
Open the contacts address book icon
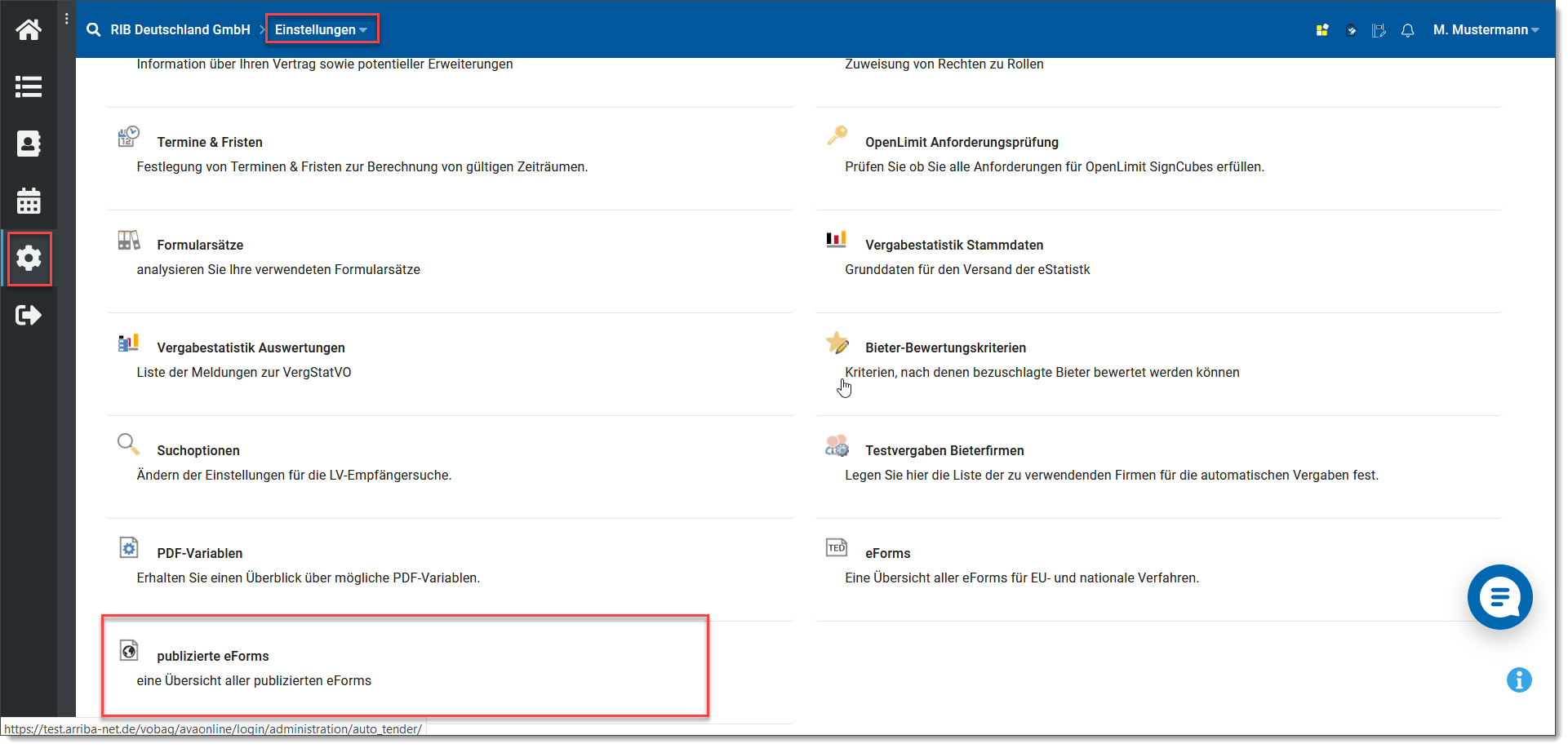[29, 144]
